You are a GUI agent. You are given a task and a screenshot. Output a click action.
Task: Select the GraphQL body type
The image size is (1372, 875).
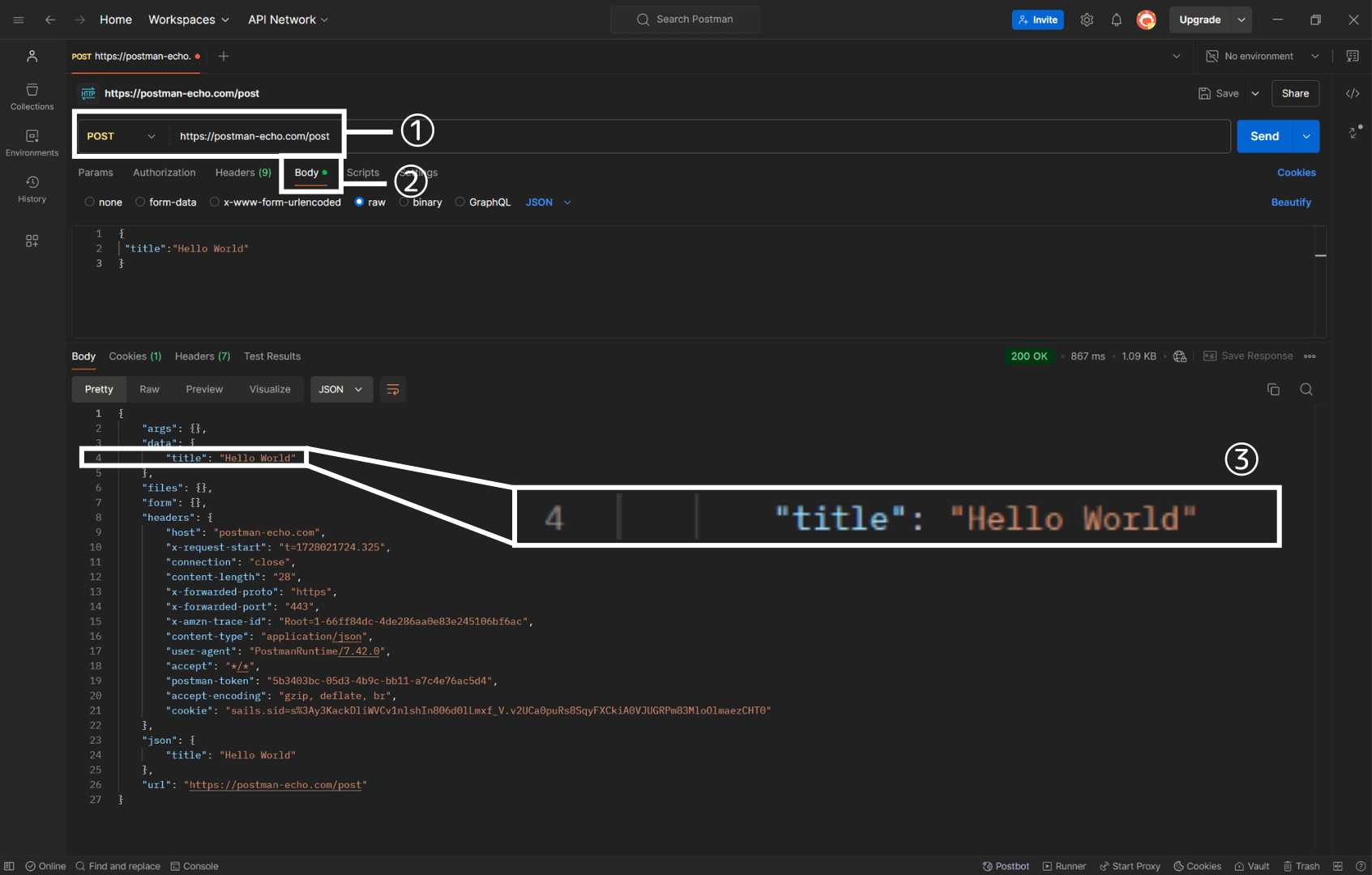click(x=460, y=203)
